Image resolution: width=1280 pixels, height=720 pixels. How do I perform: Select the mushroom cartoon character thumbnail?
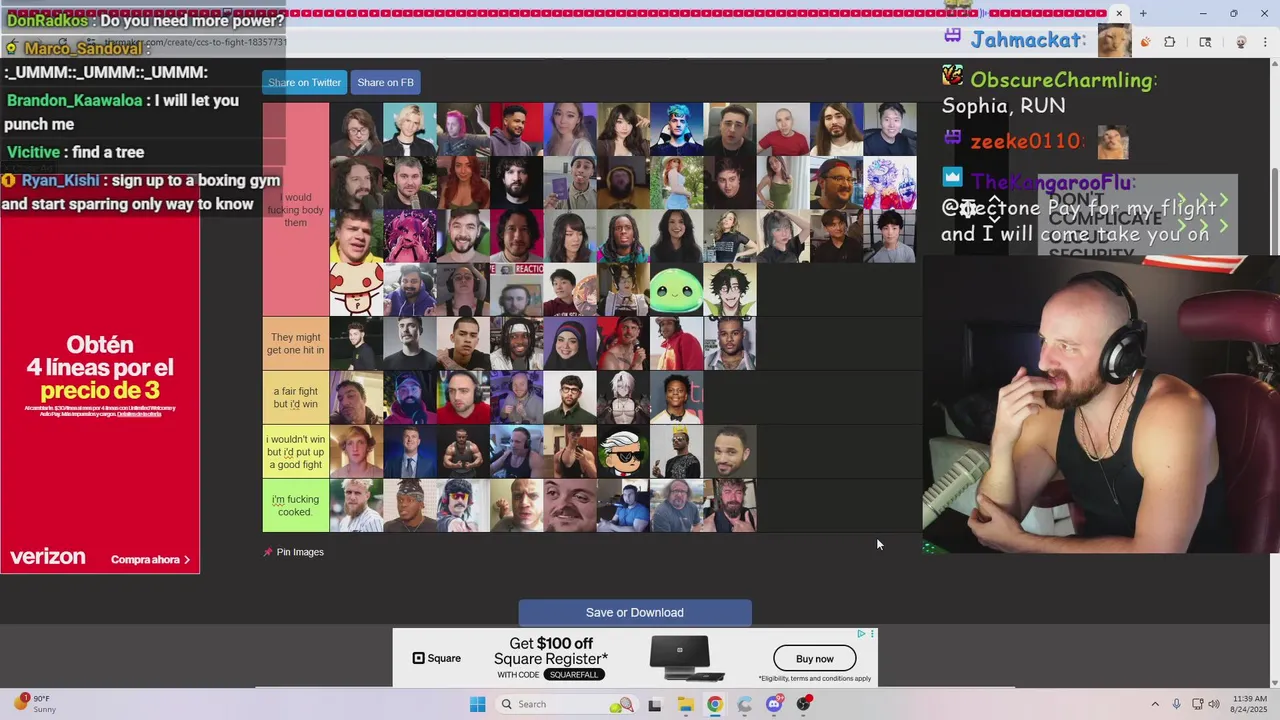coord(356,290)
